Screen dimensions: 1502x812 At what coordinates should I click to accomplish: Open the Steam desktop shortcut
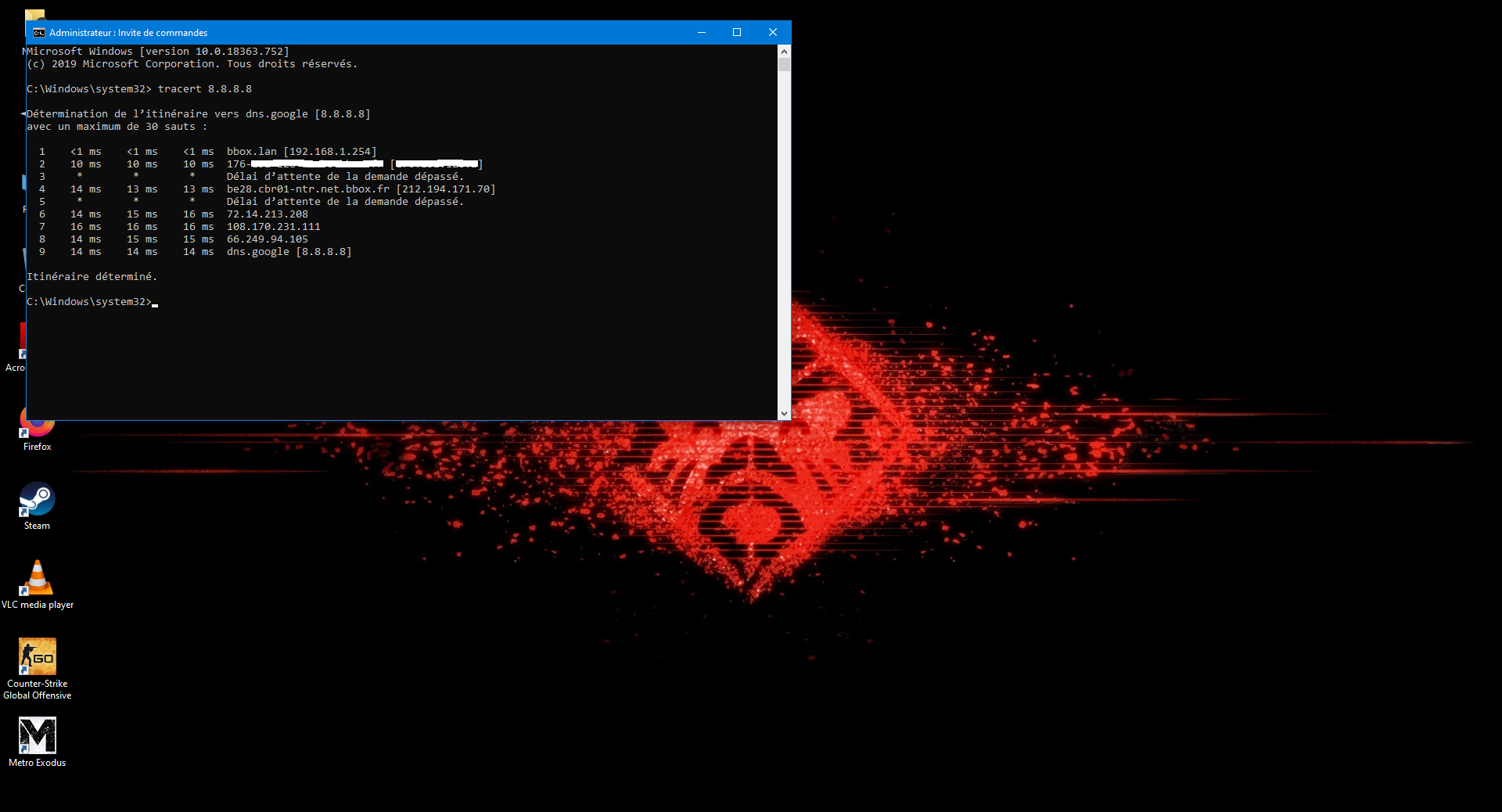tap(37, 506)
